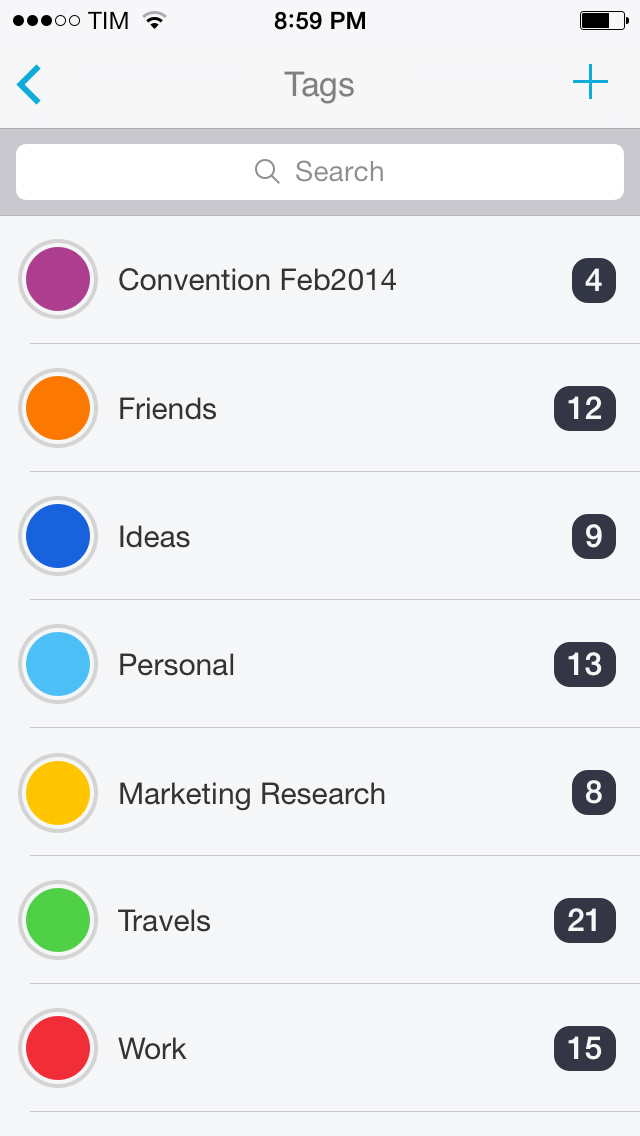Tap the Friends count badge 12

(584, 408)
